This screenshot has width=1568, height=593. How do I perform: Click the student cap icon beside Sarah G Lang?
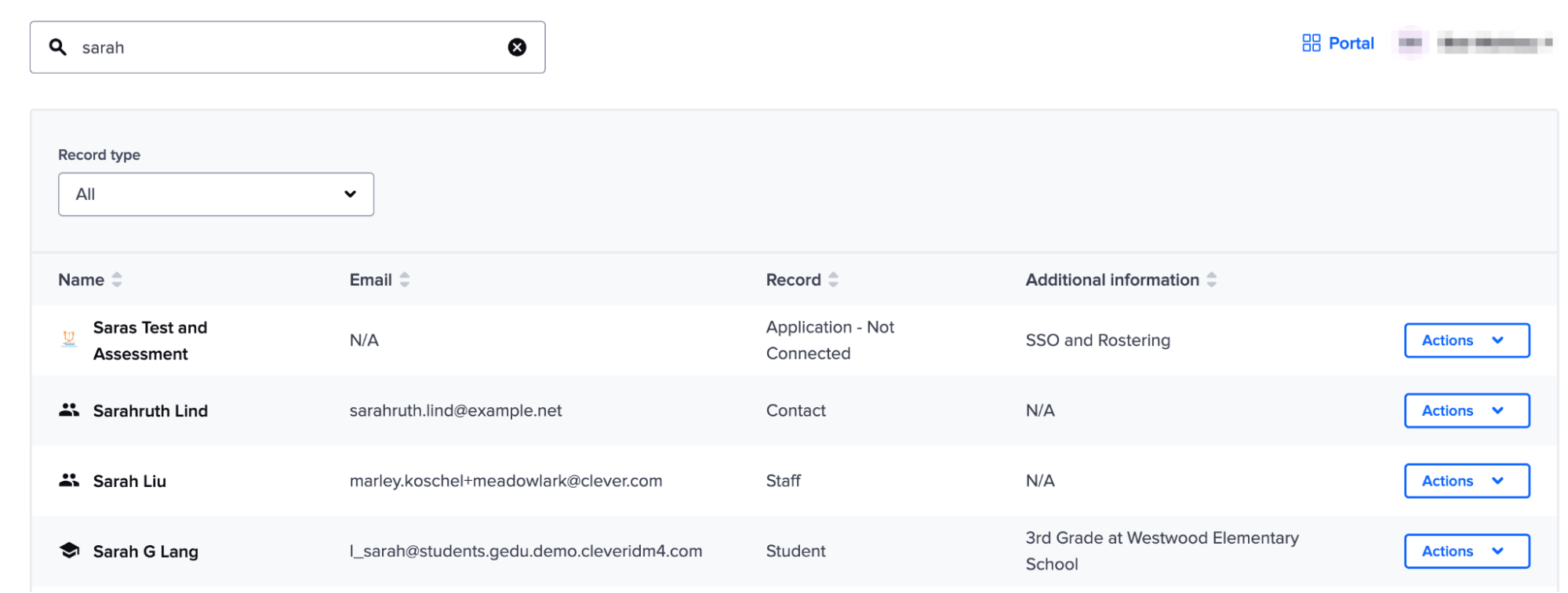[69, 551]
